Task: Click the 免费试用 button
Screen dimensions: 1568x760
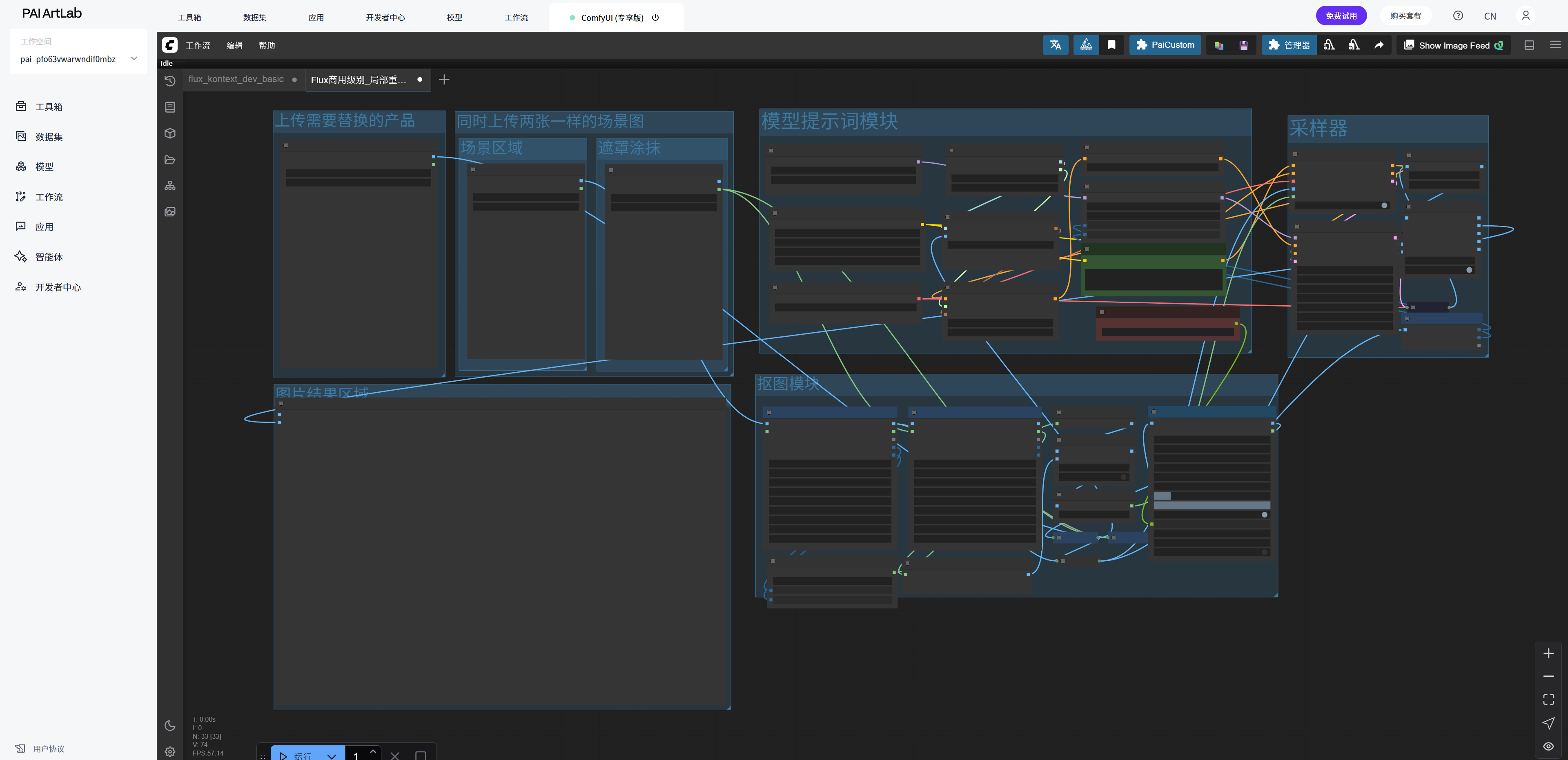Action: [x=1341, y=16]
